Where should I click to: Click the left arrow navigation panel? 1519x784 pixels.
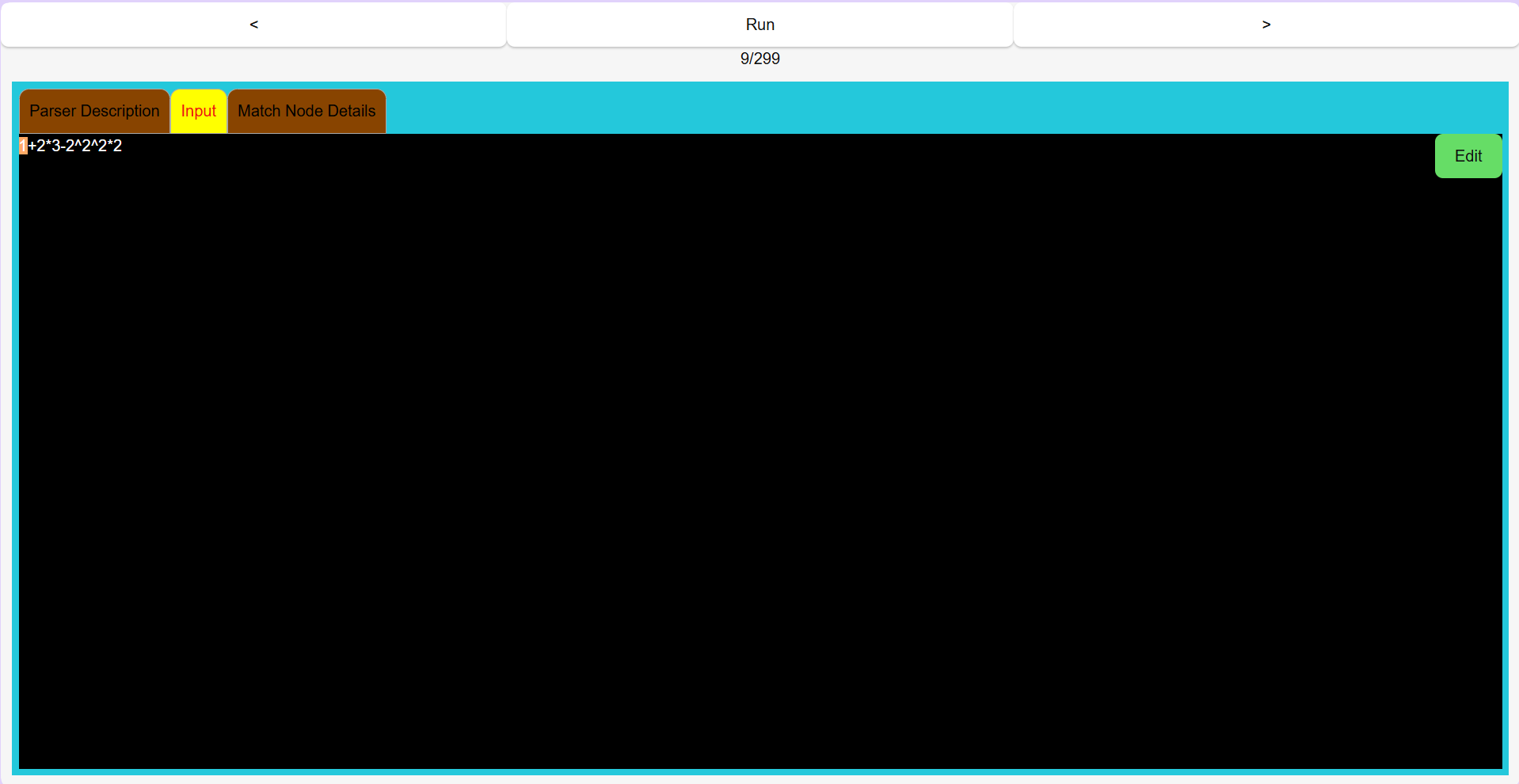pos(253,24)
